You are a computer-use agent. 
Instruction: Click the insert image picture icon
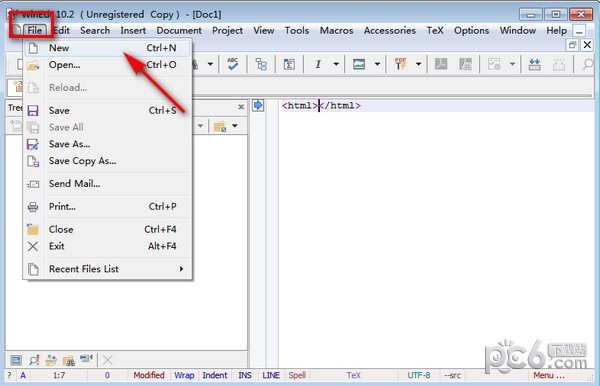[x=359, y=64]
